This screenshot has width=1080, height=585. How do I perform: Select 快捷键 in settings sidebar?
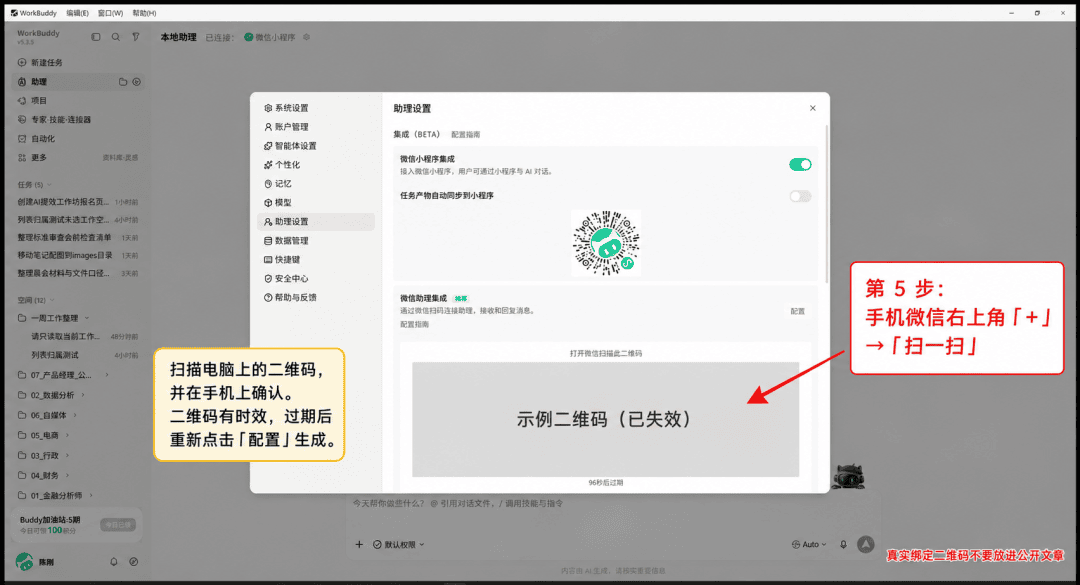(x=316, y=260)
